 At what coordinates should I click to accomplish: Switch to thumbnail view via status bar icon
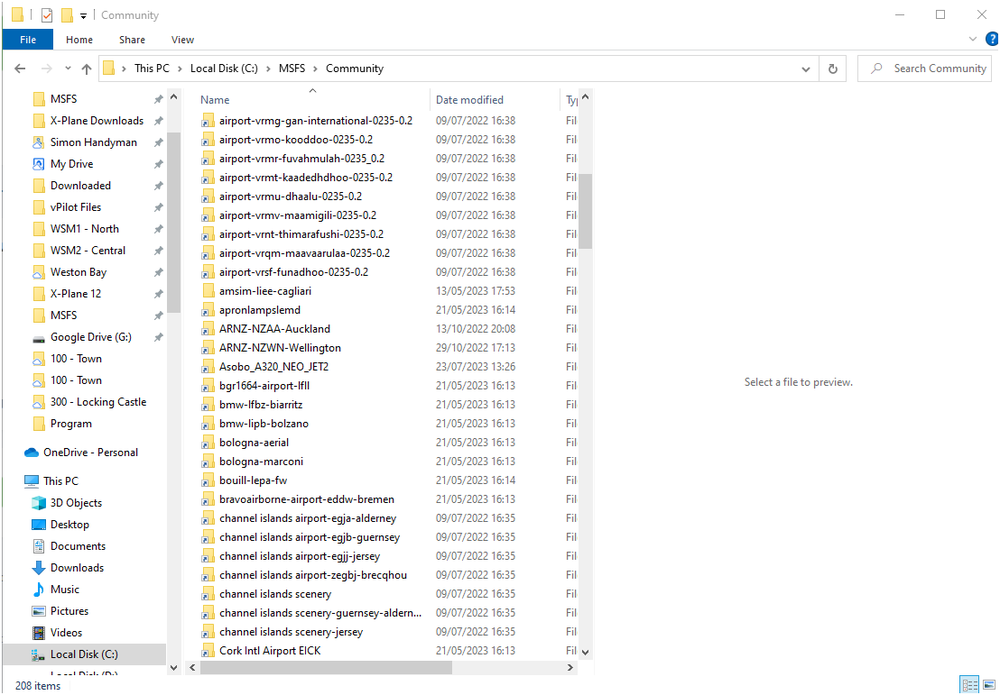pyautogui.click(x=989, y=684)
